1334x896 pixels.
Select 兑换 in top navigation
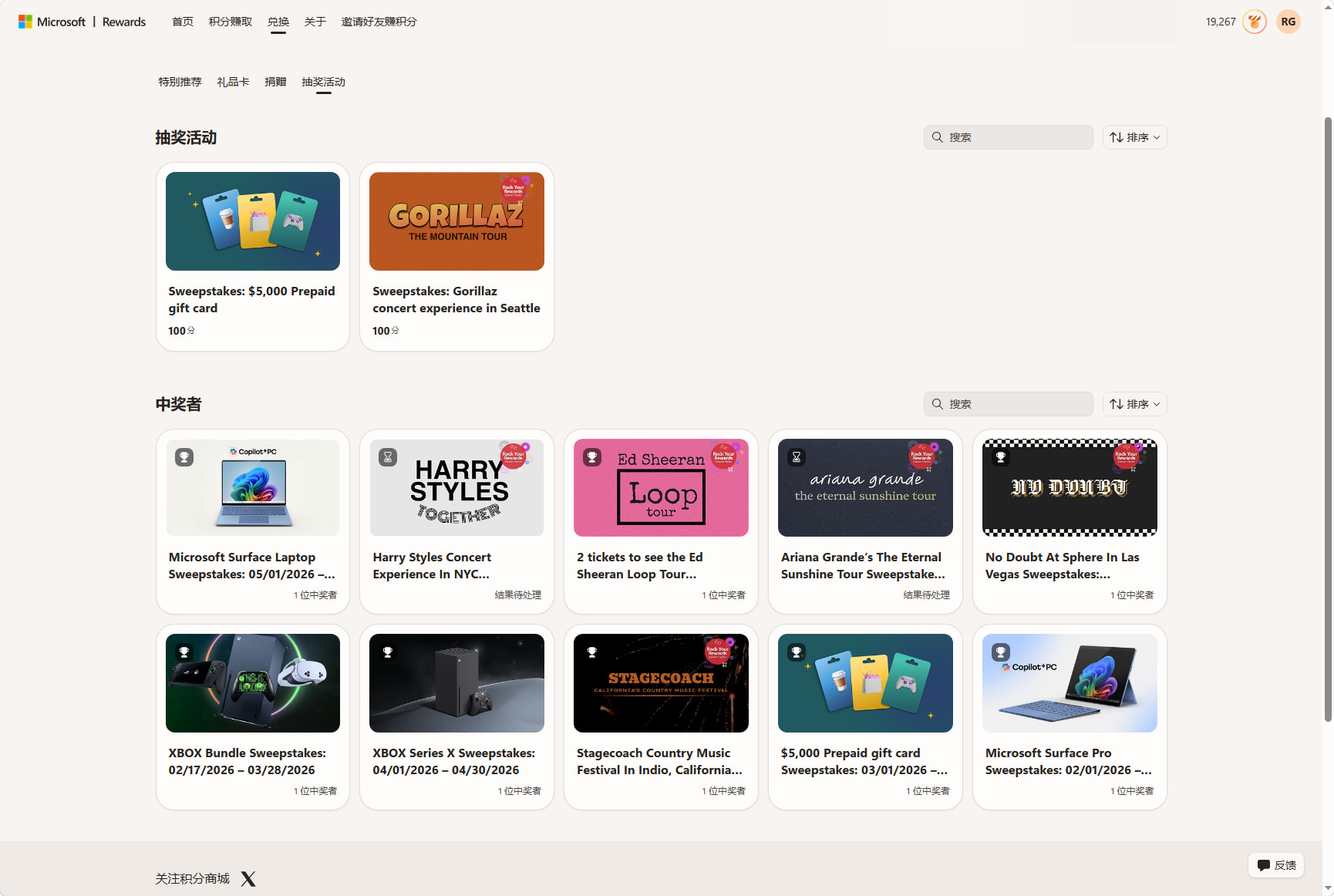(278, 22)
